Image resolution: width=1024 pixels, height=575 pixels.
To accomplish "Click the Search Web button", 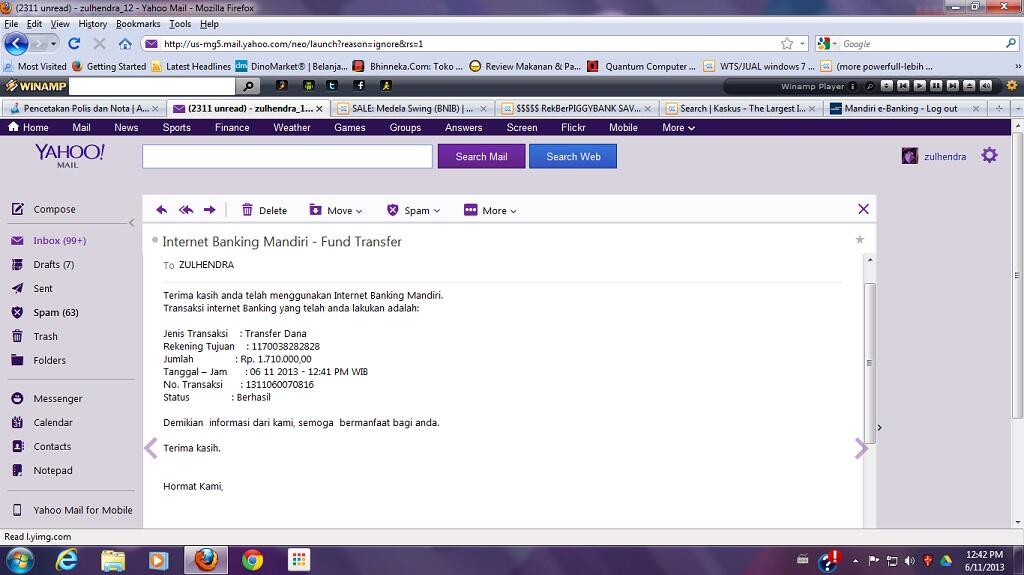I will click(573, 156).
